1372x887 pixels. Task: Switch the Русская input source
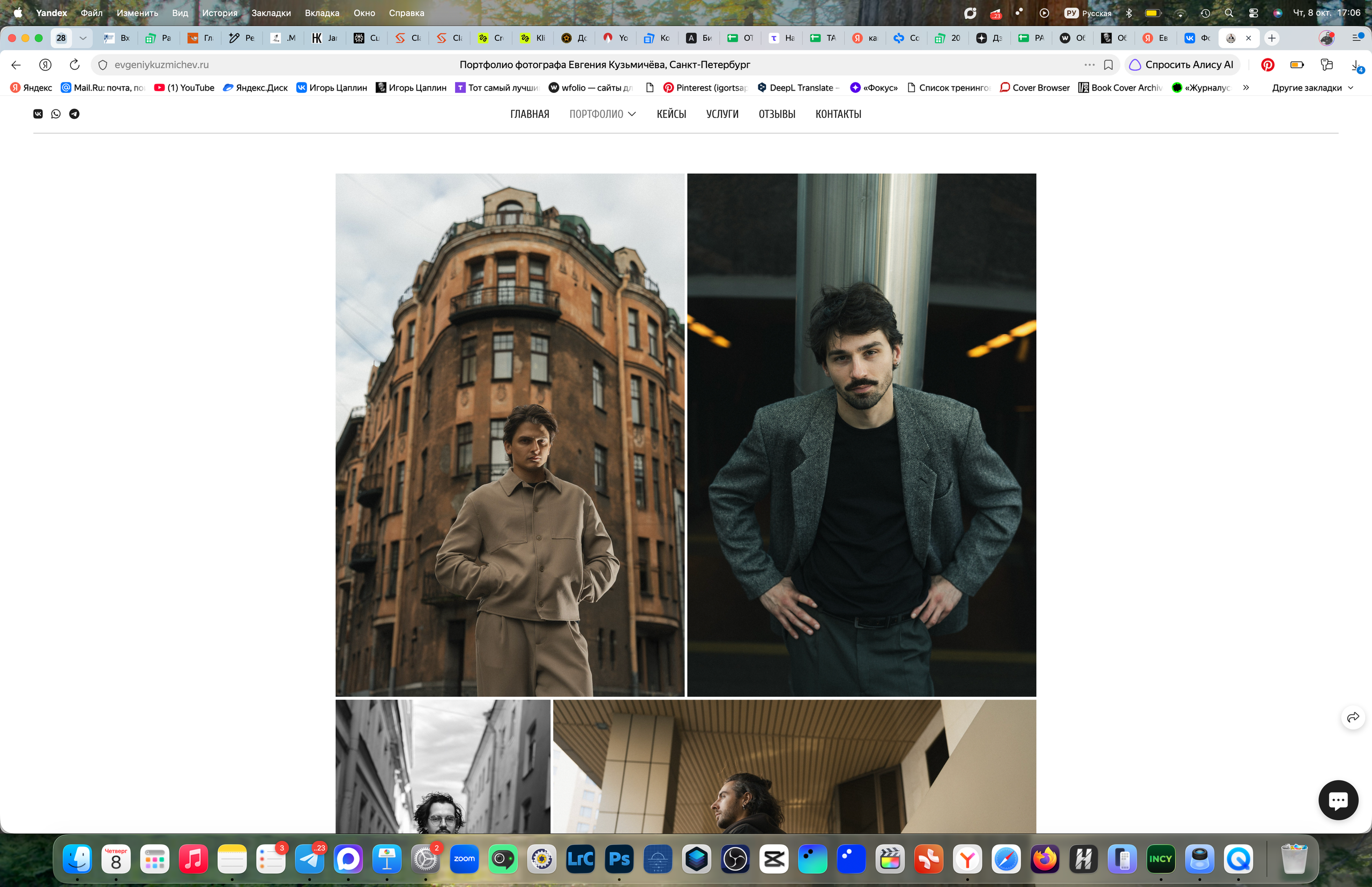[x=1087, y=13]
